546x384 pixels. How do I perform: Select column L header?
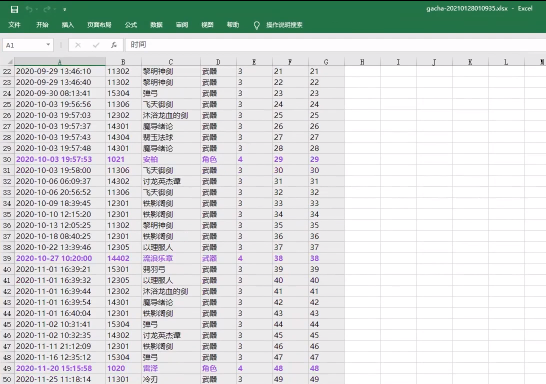(506, 62)
